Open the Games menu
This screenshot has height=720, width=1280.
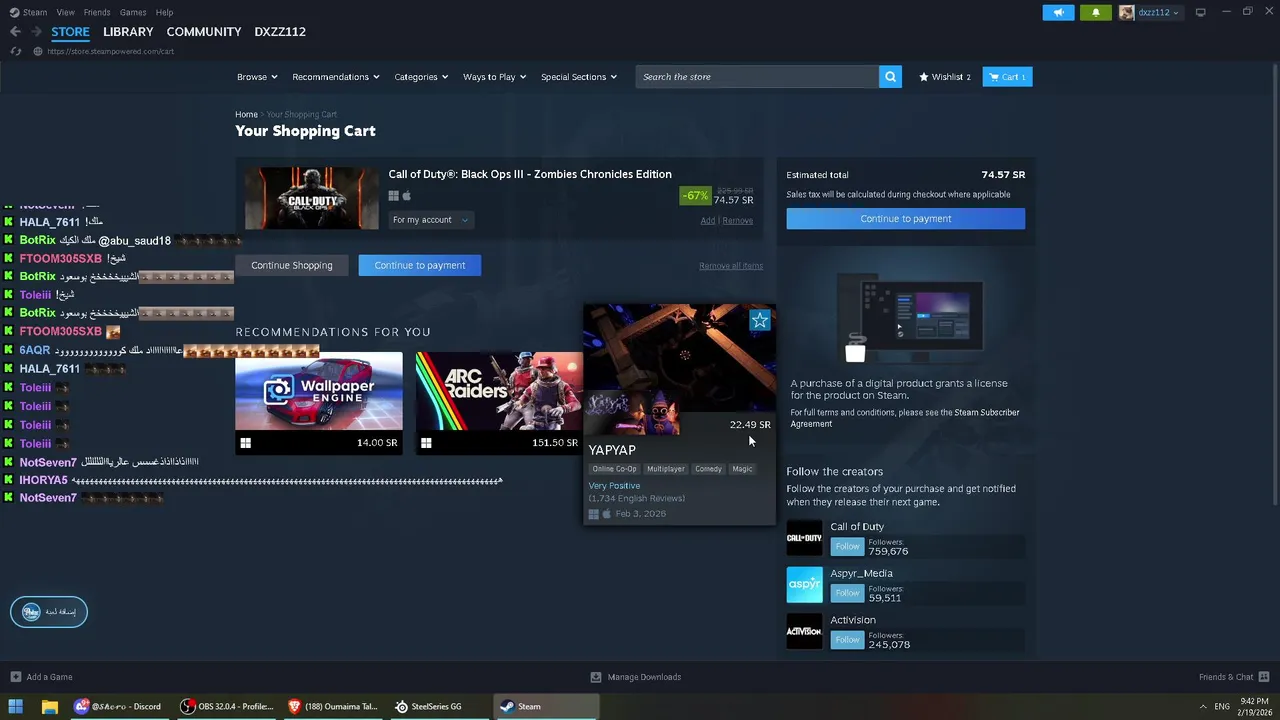[x=133, y=12]
